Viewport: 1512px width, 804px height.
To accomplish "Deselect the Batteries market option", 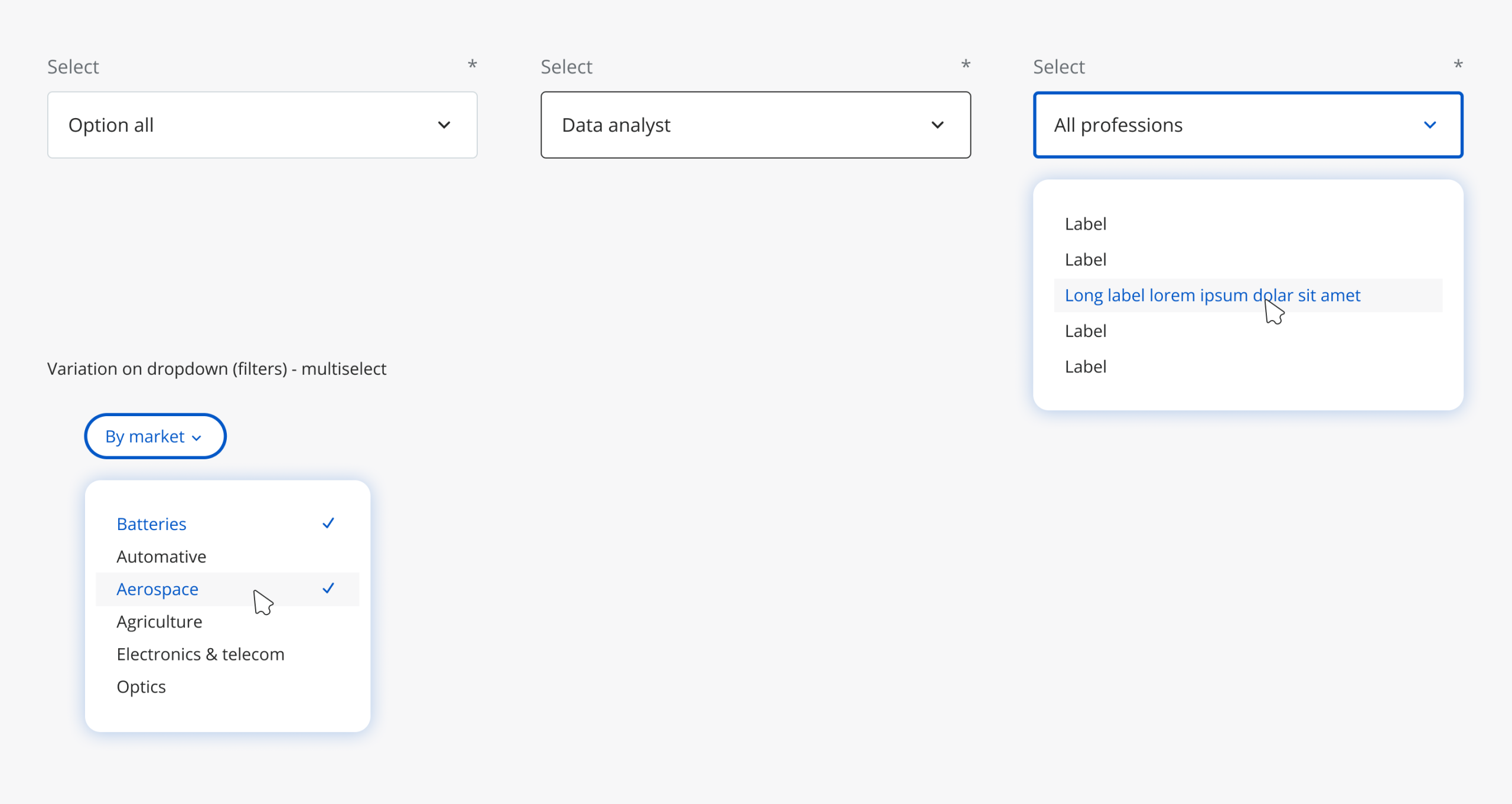I will 152,524.
